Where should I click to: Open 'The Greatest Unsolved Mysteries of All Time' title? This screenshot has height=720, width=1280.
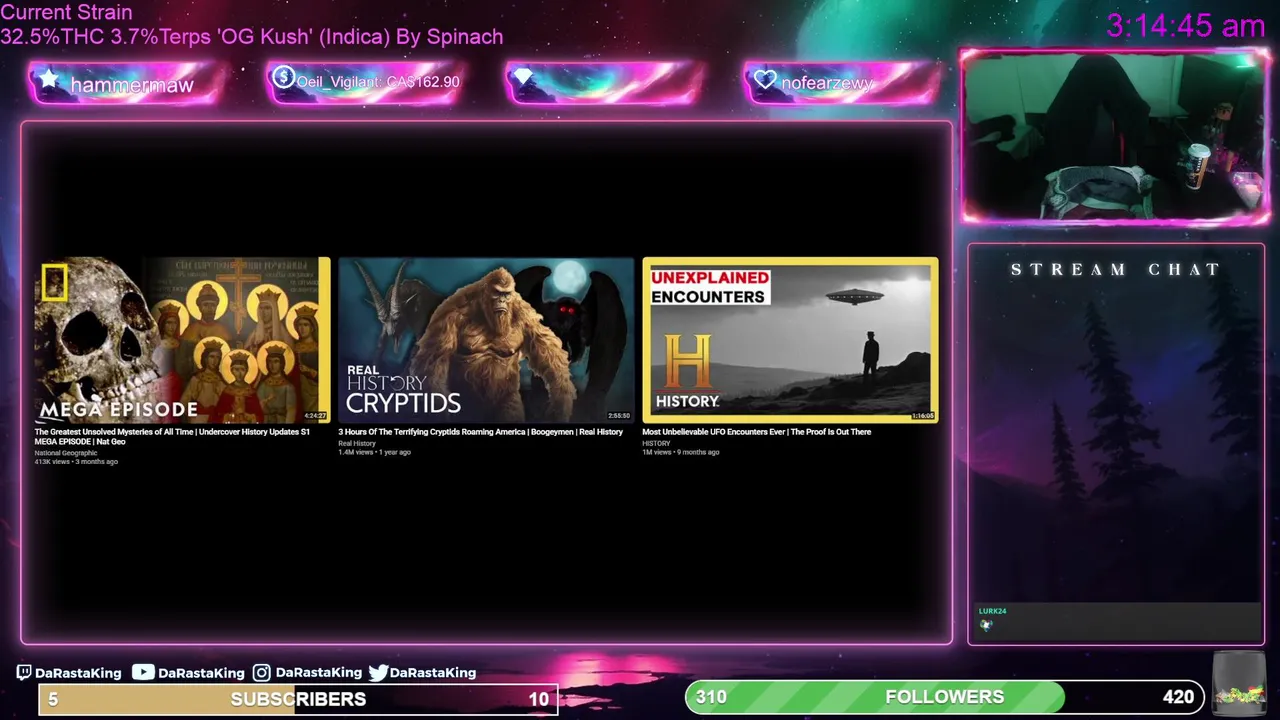[172, 436]
